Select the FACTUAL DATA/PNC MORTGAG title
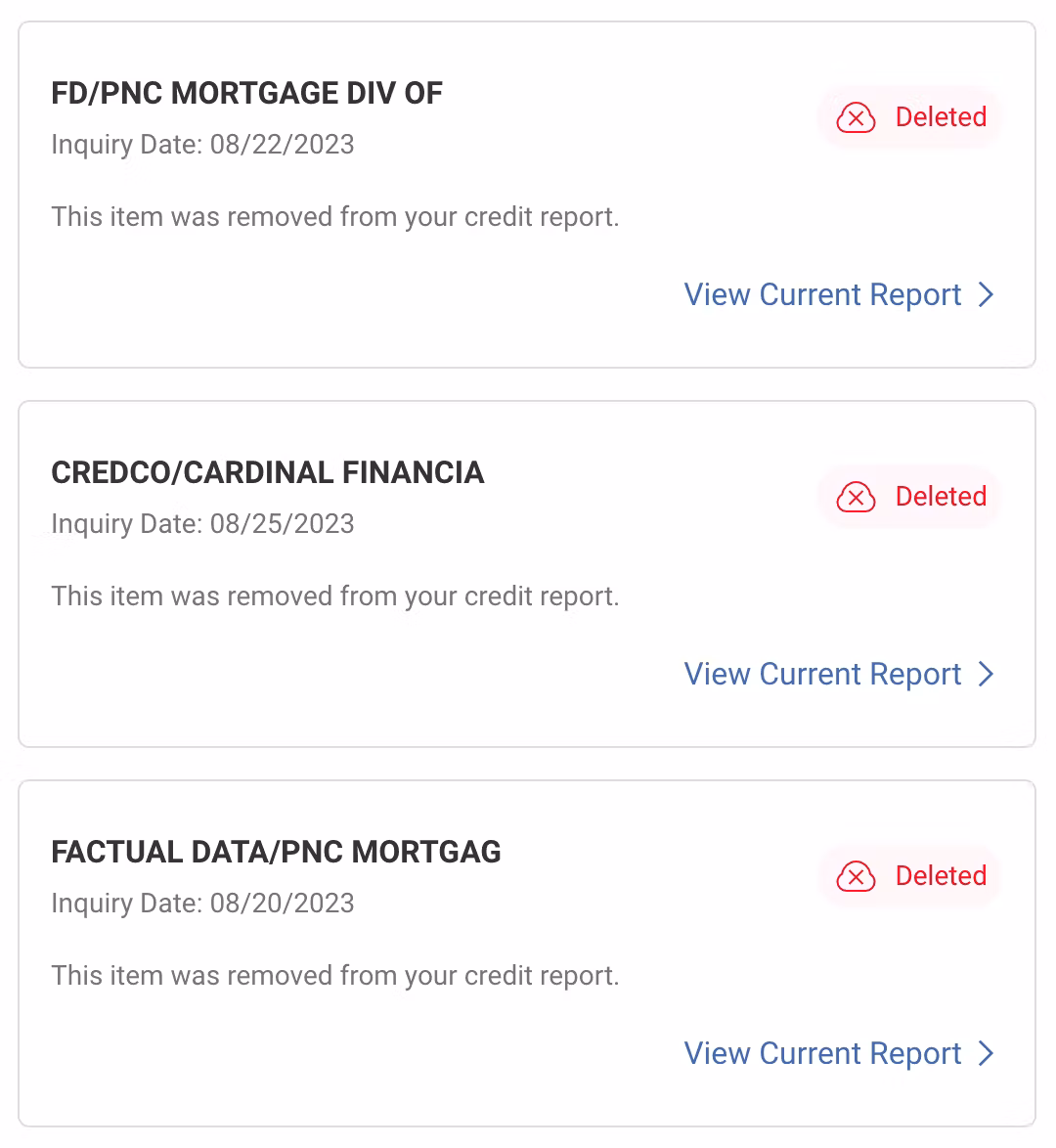Screen dimensions: 1056x1148 click(276, 852)
